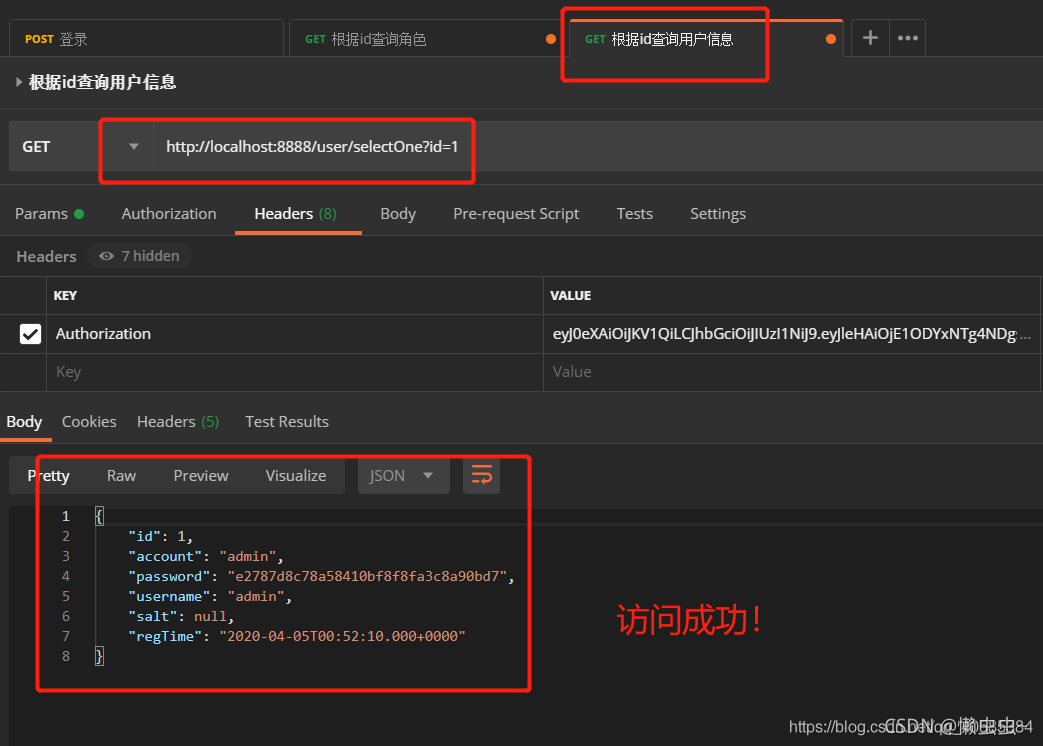
Task: Click the "account": "admin" response line
Action: pyautogui.click(x=206, y=557)
